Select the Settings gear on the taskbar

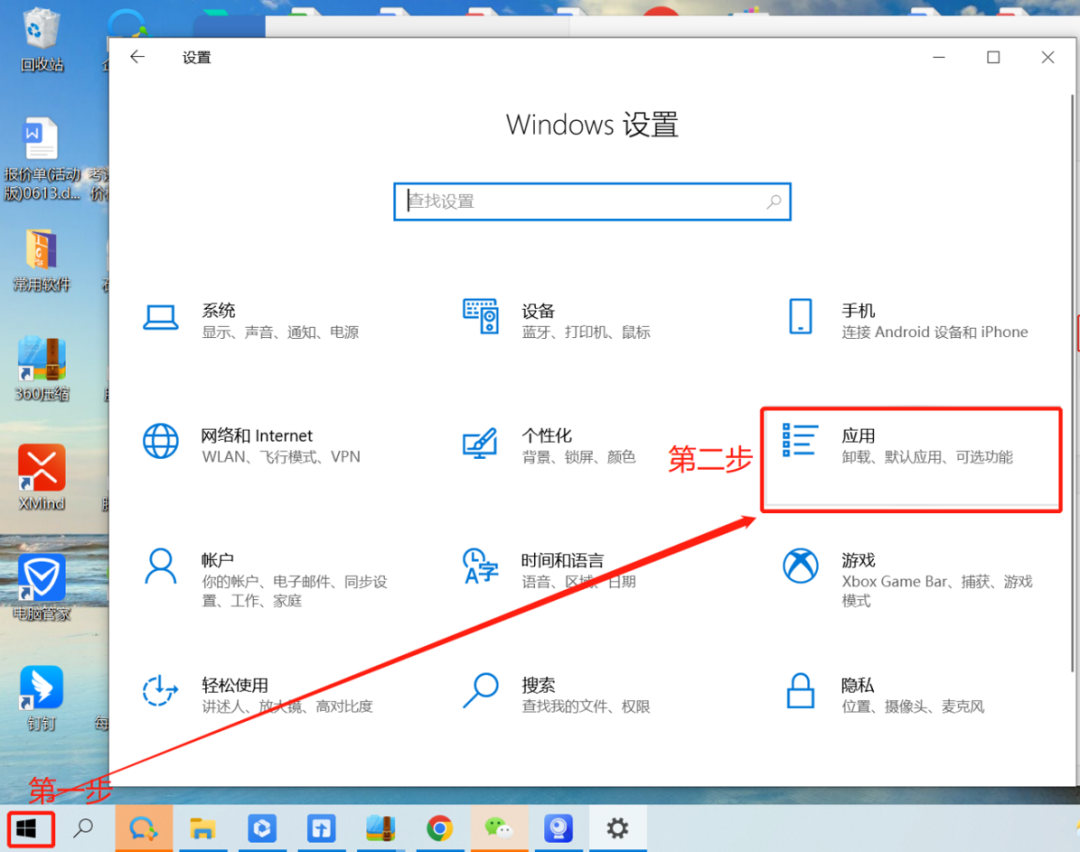tap(617, 828)
